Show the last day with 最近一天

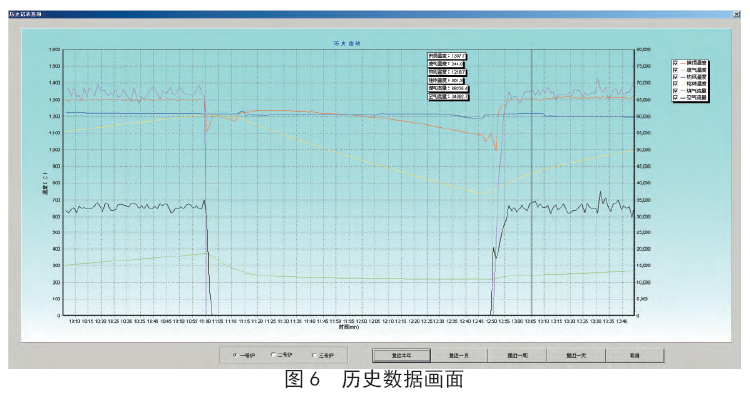(576, 356)
